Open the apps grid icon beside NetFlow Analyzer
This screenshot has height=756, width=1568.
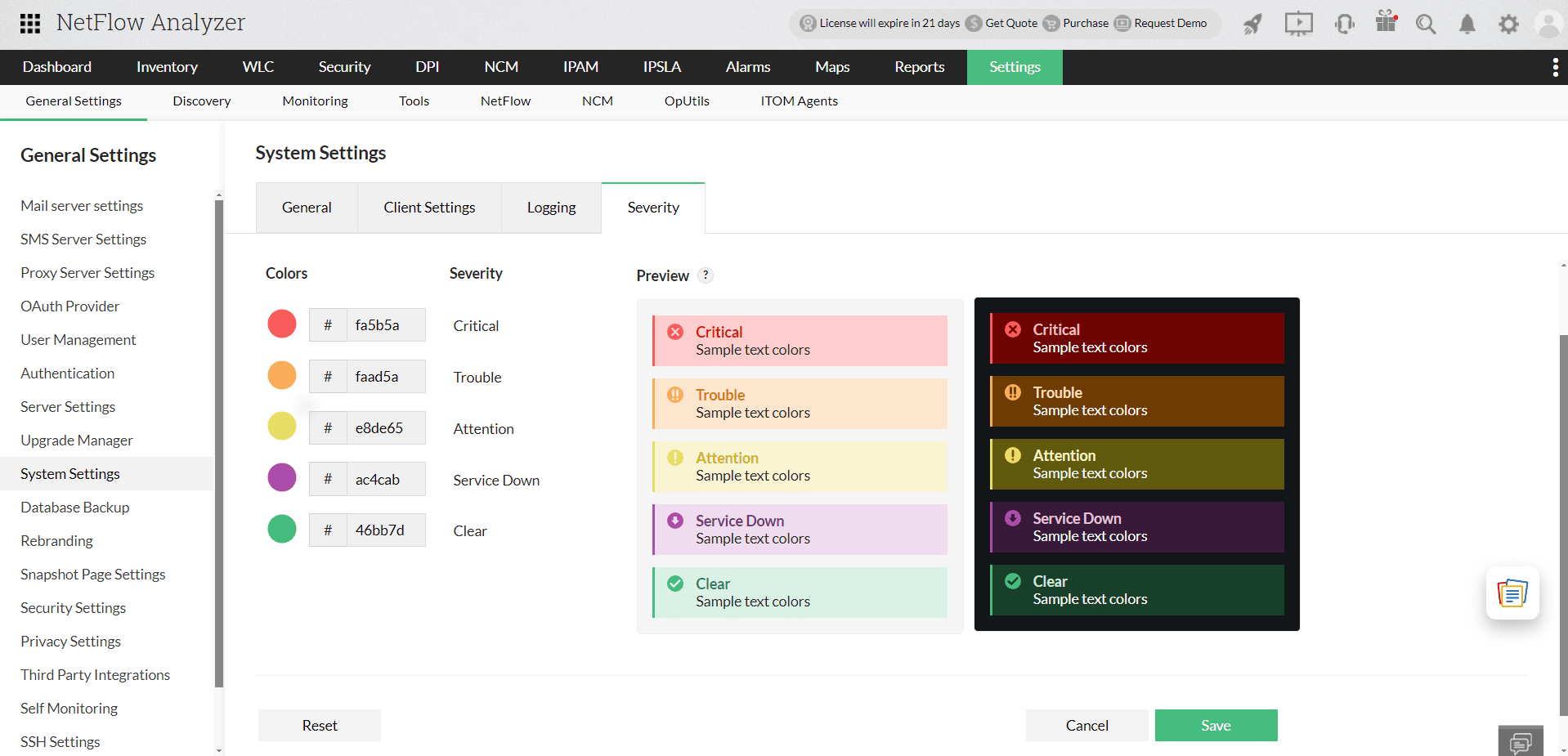pos(29,24)
